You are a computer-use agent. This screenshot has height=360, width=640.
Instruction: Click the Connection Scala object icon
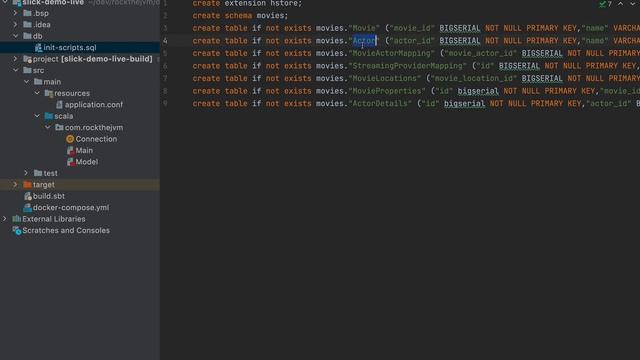tap(70, 139)
